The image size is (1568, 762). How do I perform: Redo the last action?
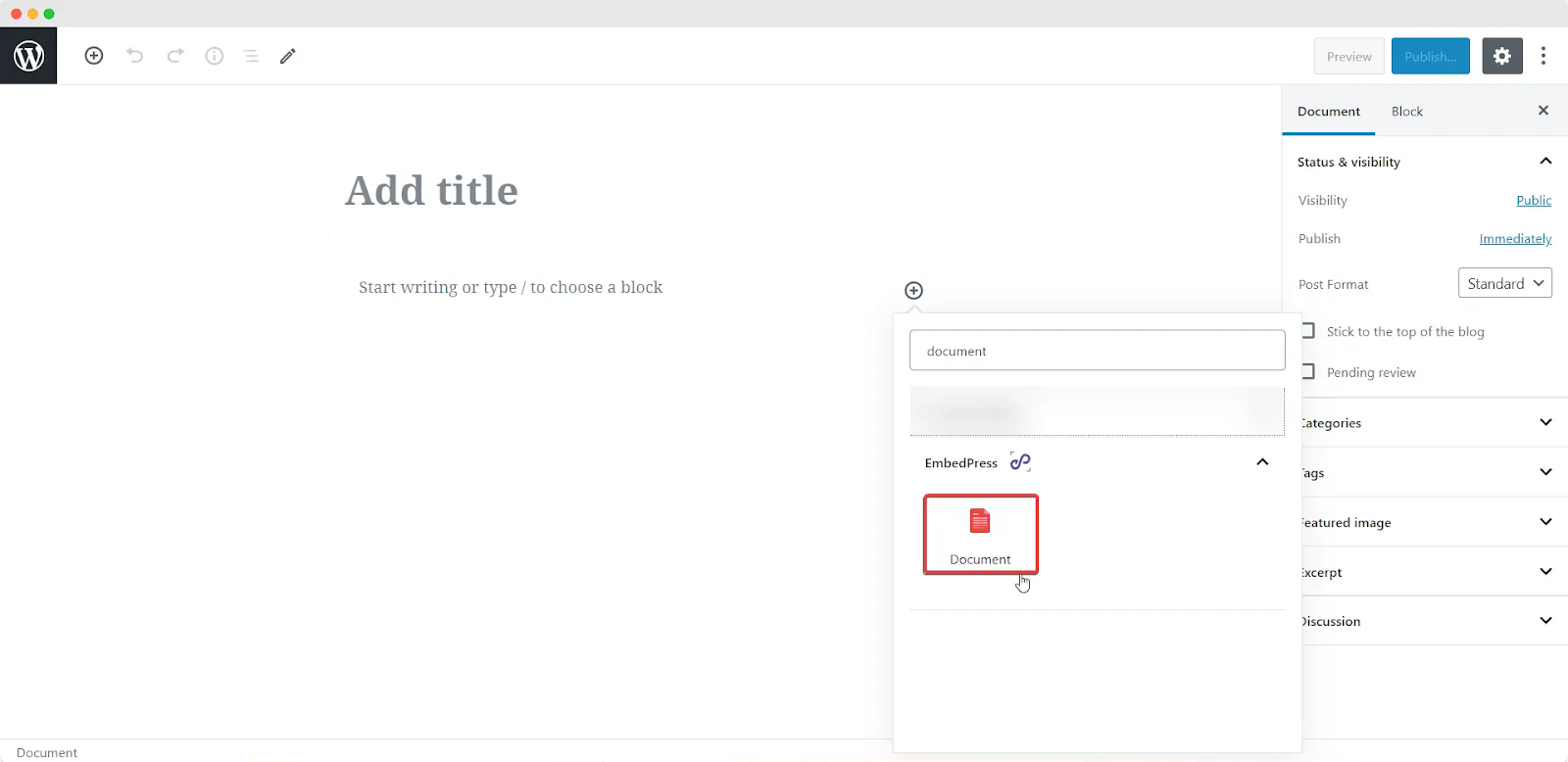[x=175, y=56]
